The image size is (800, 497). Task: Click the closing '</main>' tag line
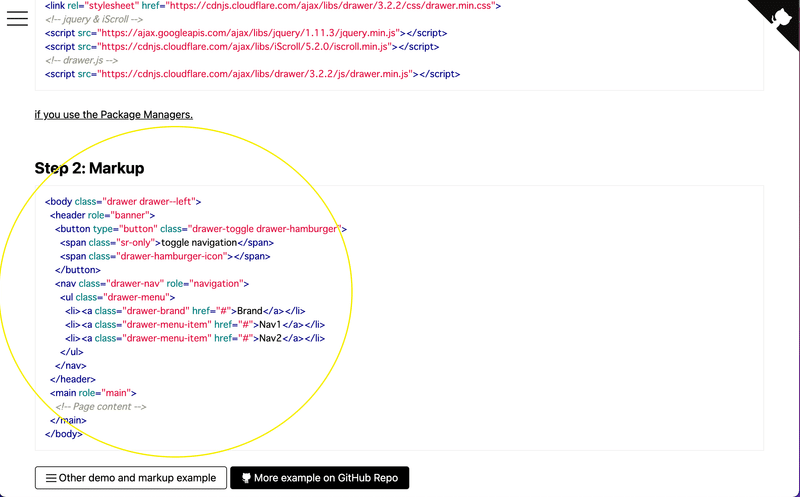click(68, 420)
